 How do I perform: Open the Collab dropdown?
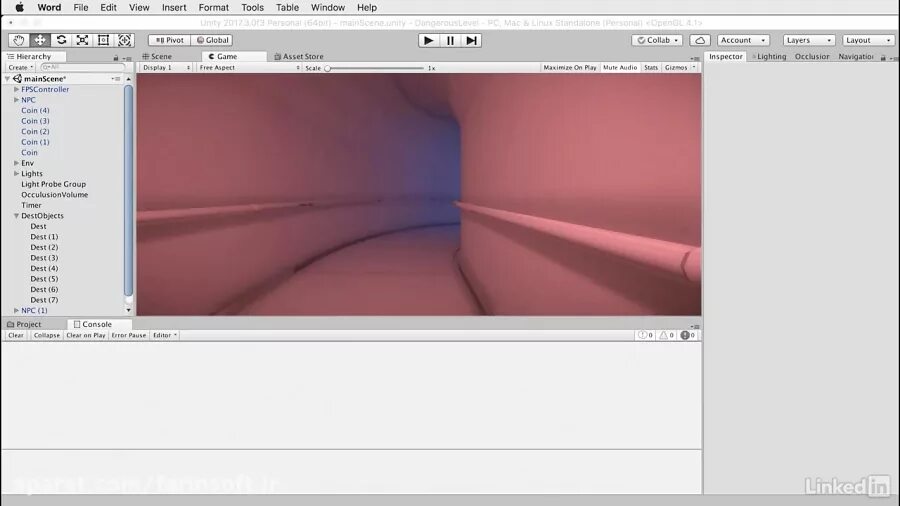(658, 40)
